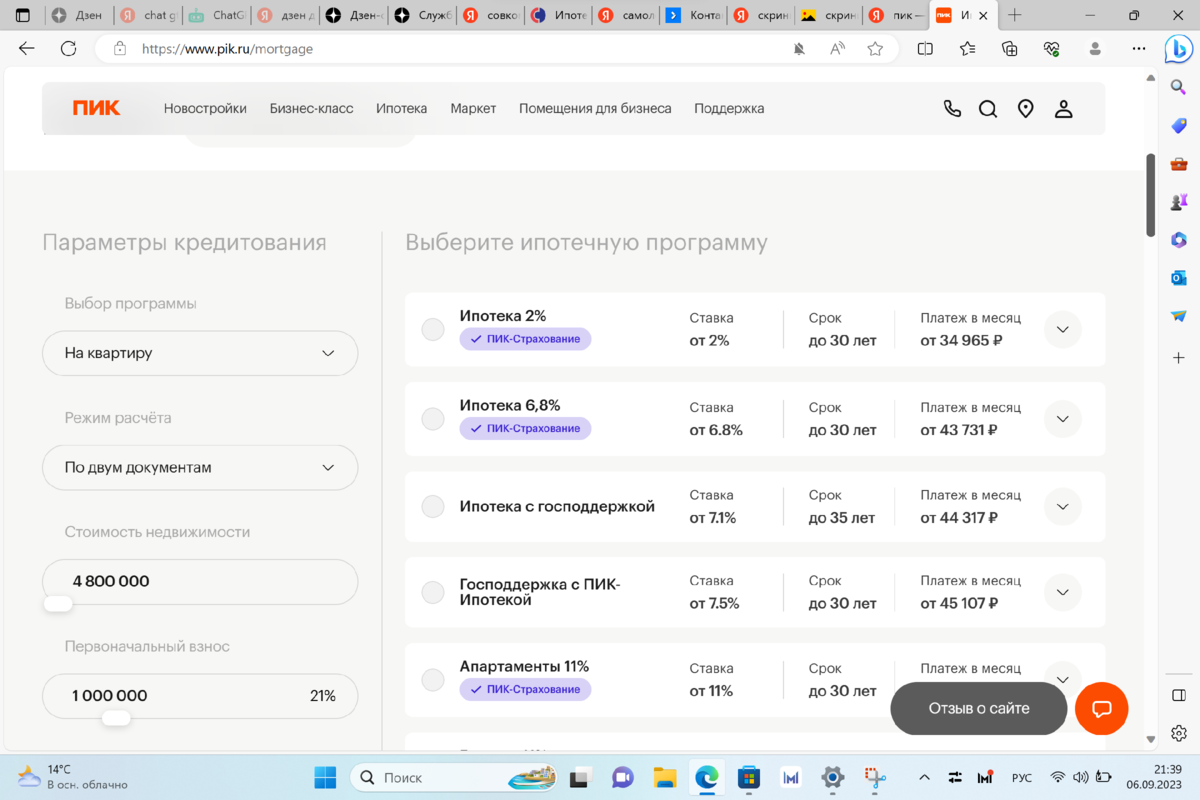Expand Ипотека 2% program details chevron
This screenshot has width=1200, height=800.
tap(1063, 330)
